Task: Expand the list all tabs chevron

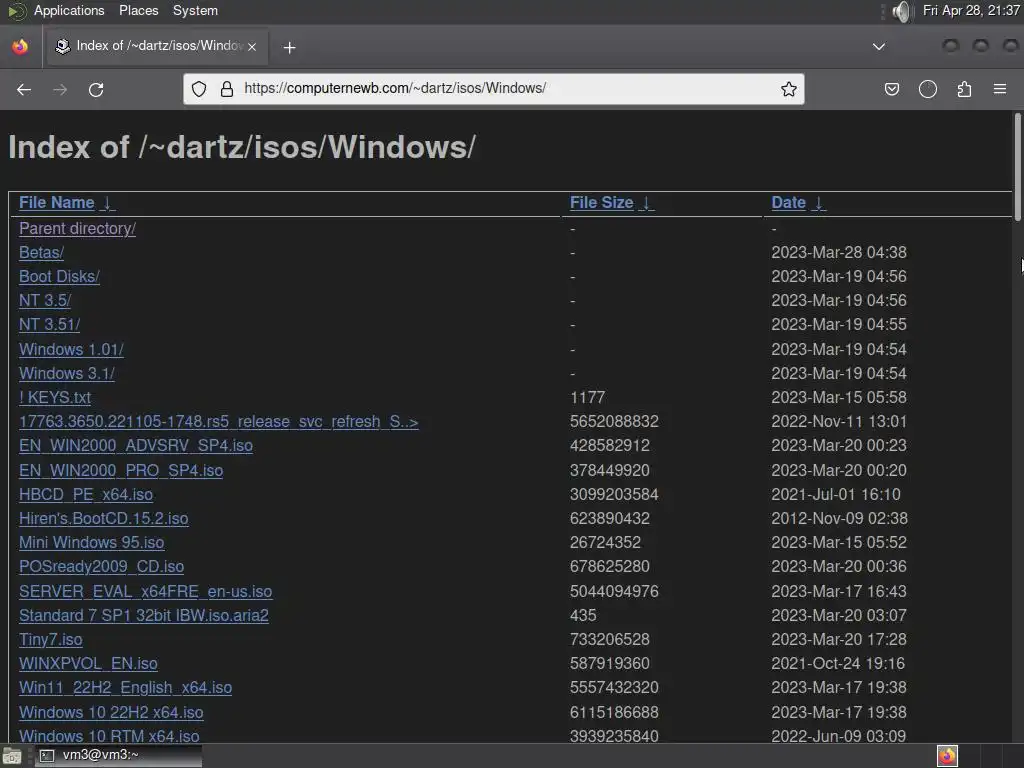Action: tap(879, 46)
